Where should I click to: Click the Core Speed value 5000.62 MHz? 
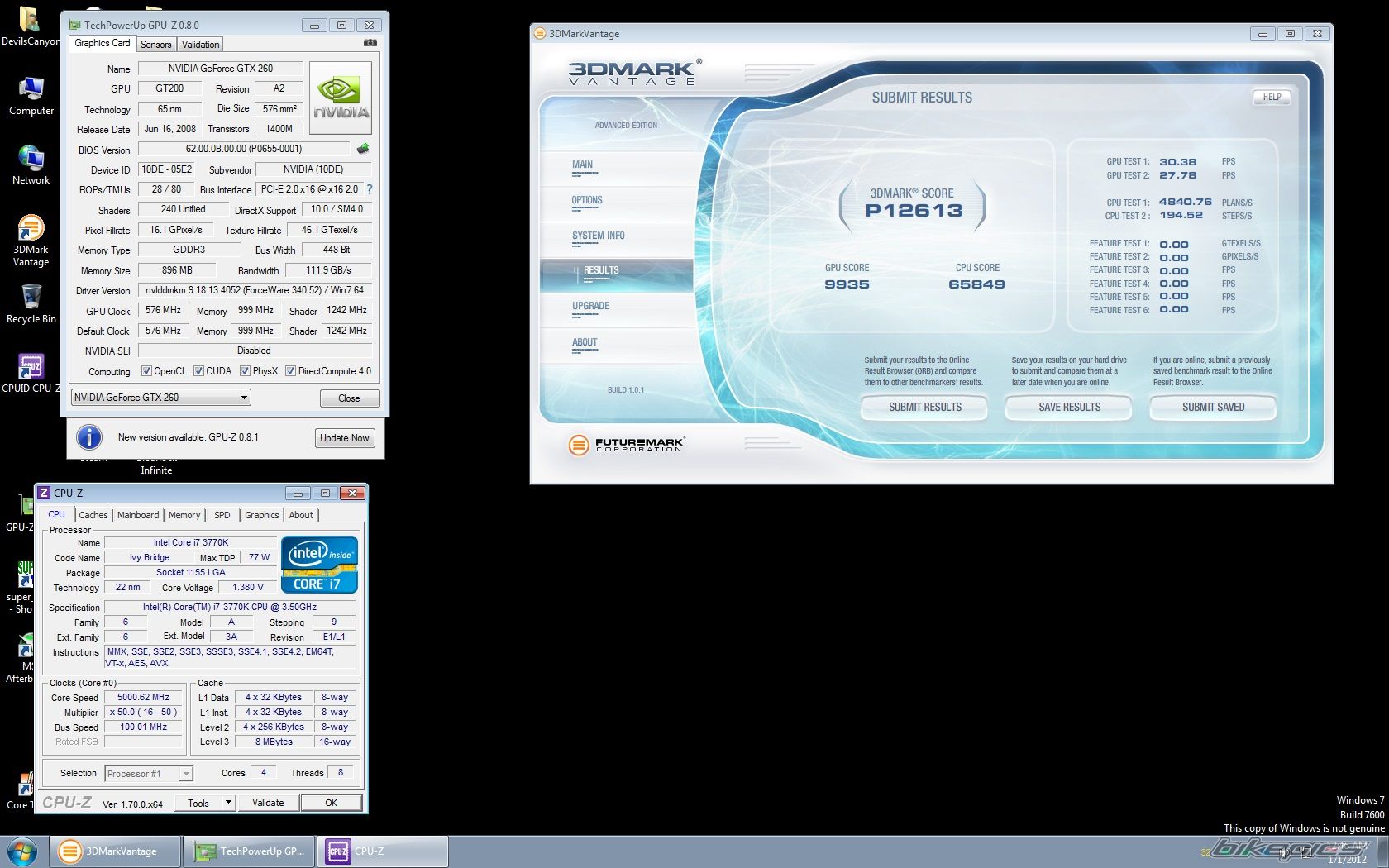[x=144, y=698]
